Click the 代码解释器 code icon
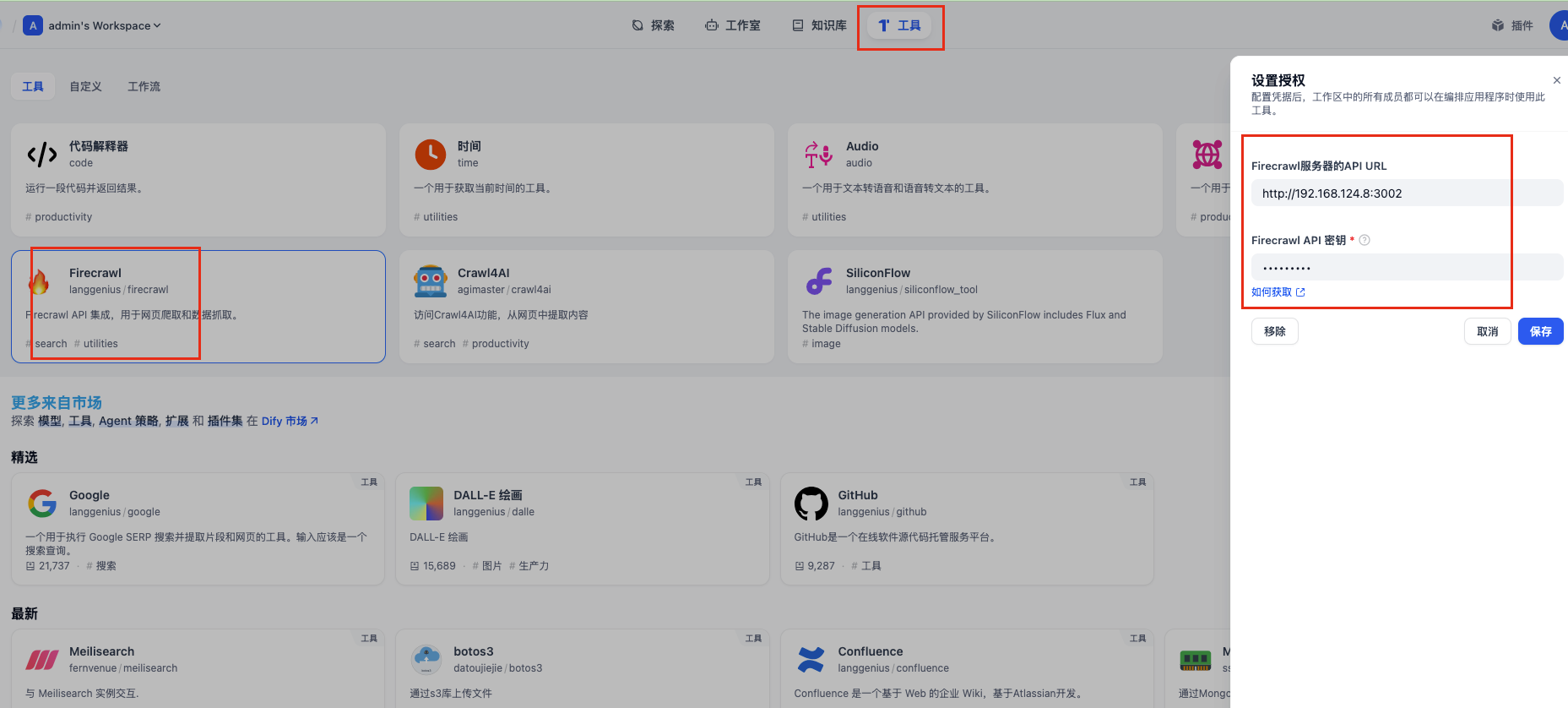 41,155
